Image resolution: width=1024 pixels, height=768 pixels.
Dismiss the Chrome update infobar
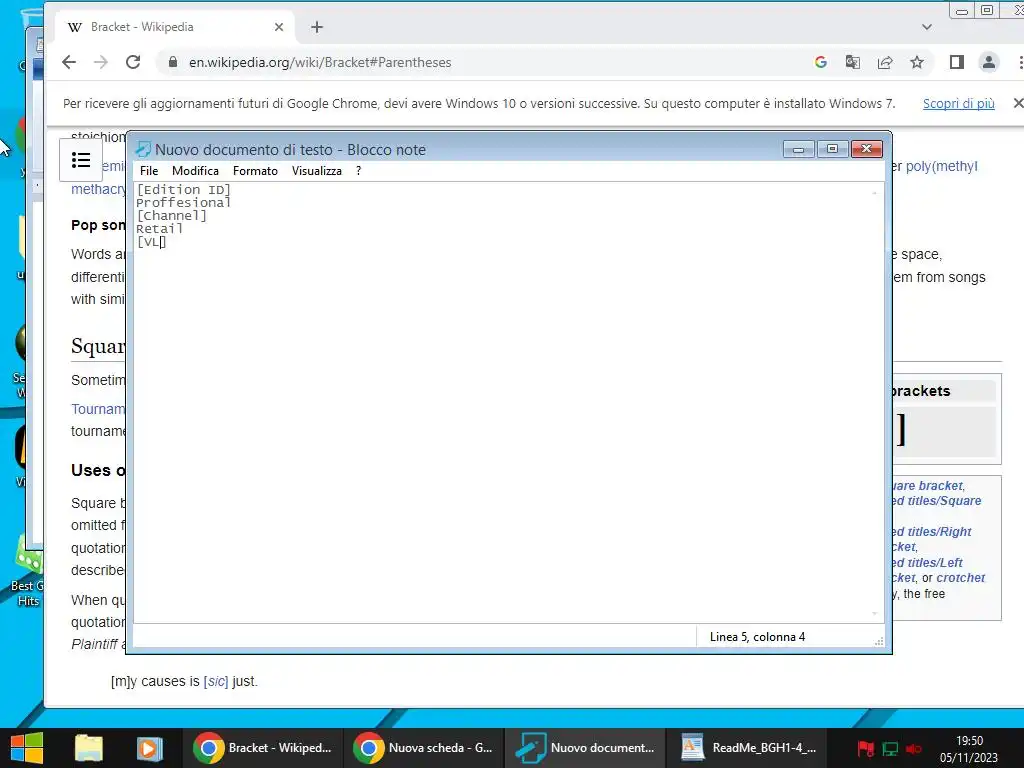[x=1017, y=103]
